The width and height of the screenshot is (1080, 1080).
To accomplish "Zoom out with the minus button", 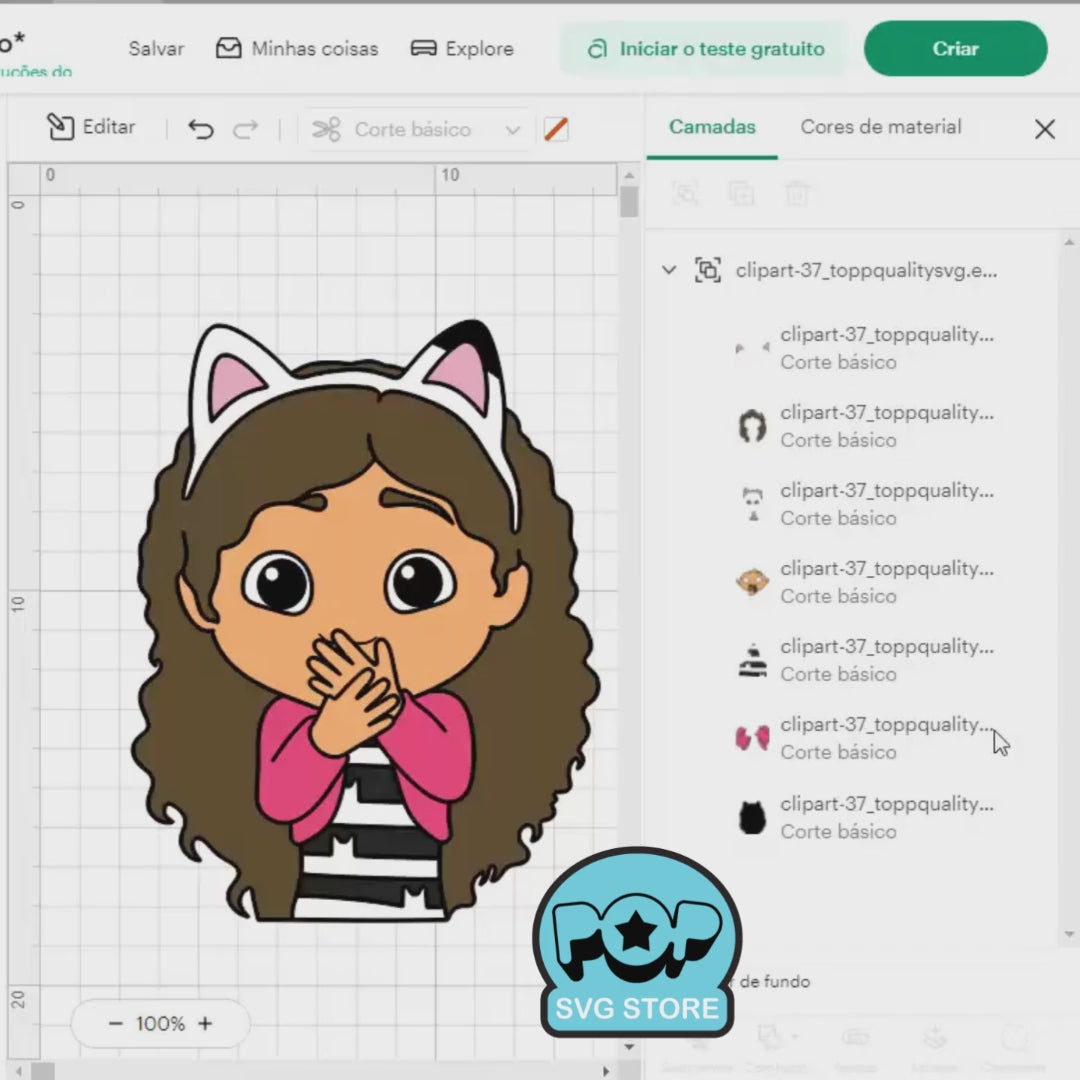I will pos(115,1024).
